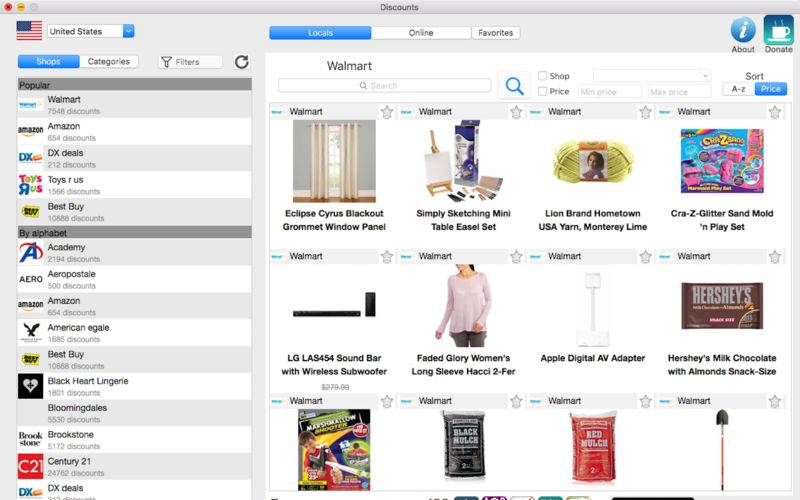Favorite the Apple Digital AV Adapter star
This screenshot has height=500, width=800.
[645, 257]
